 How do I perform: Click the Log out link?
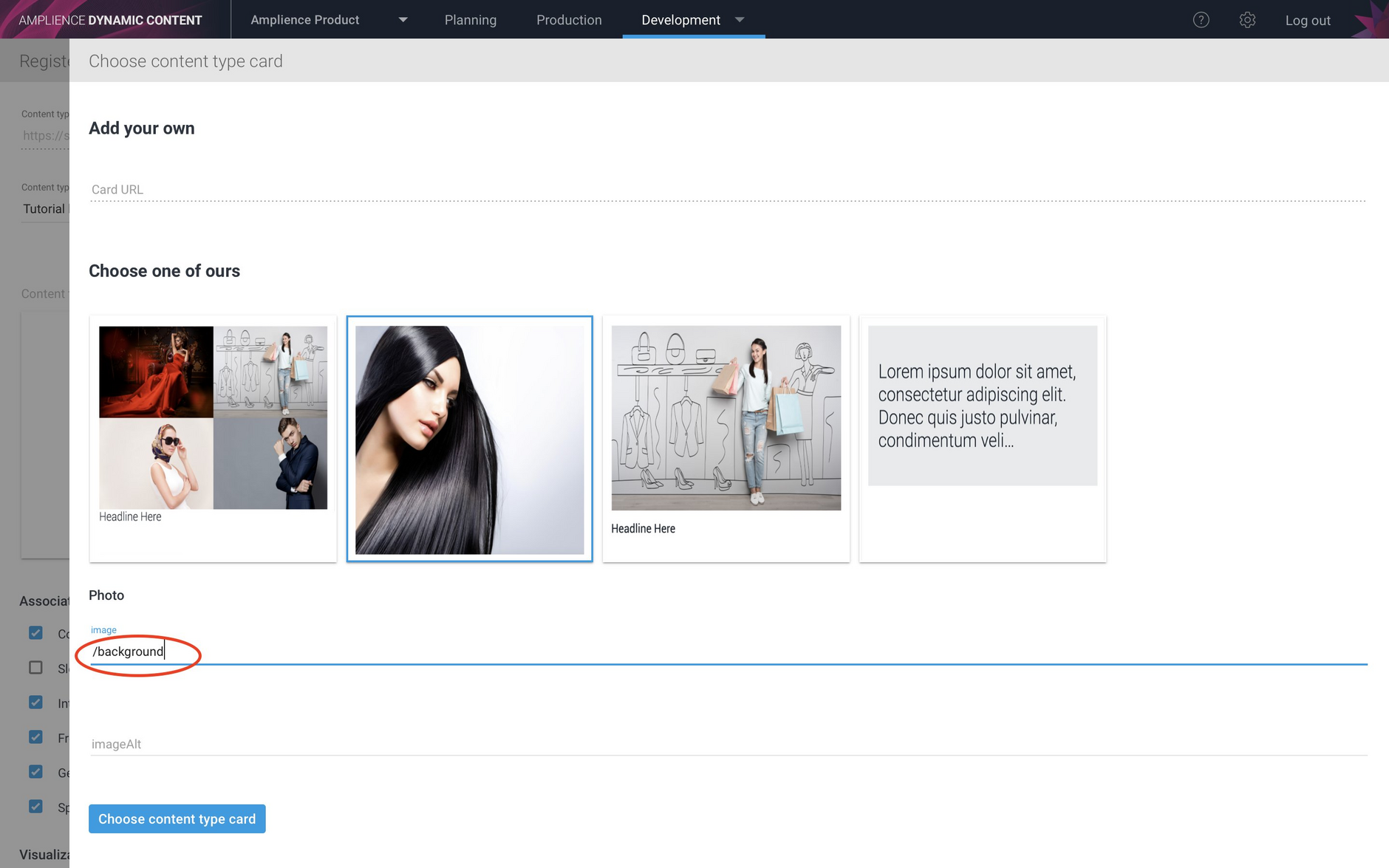(1308, 20)
